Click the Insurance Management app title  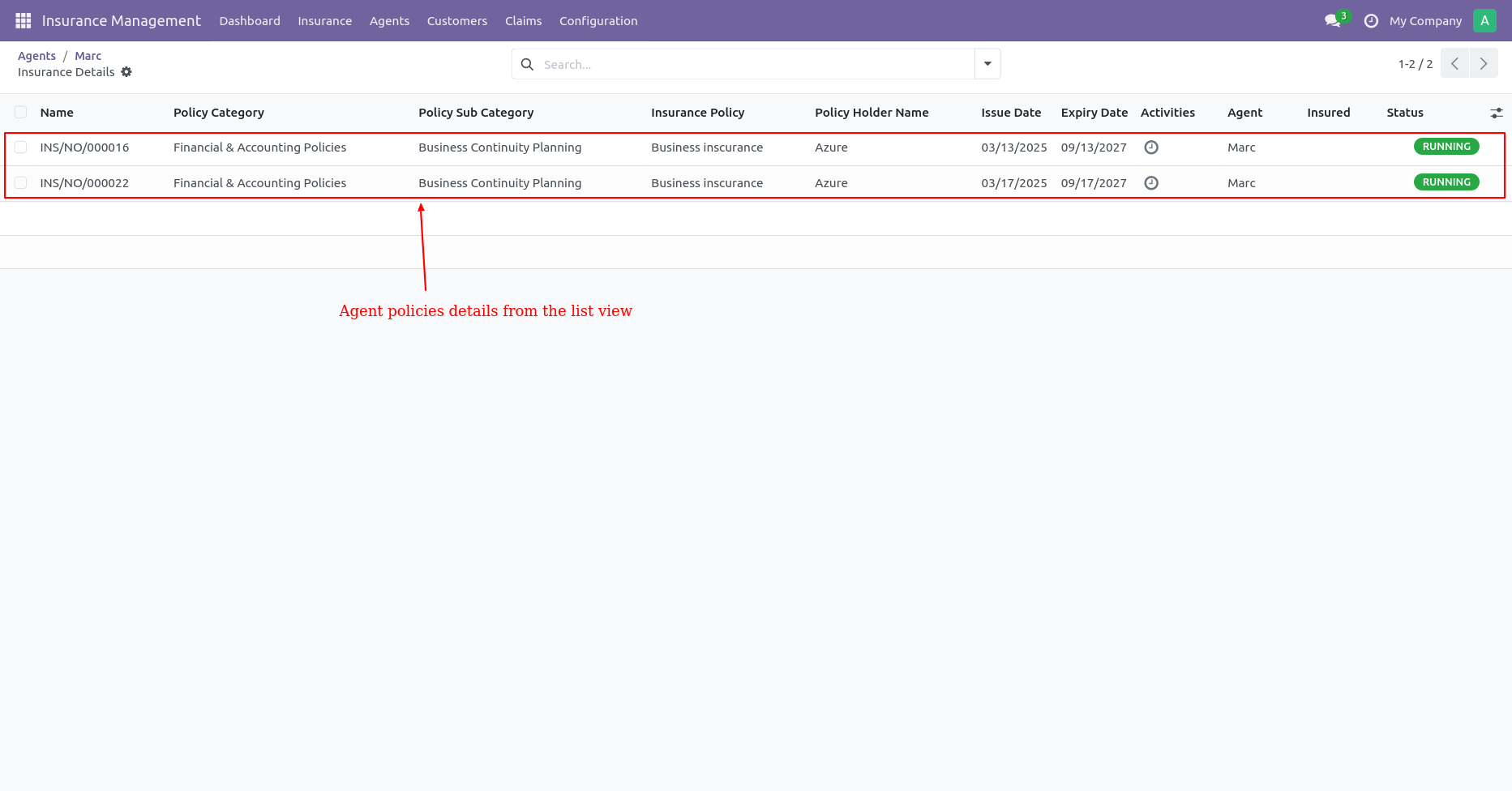click(122, 21)
